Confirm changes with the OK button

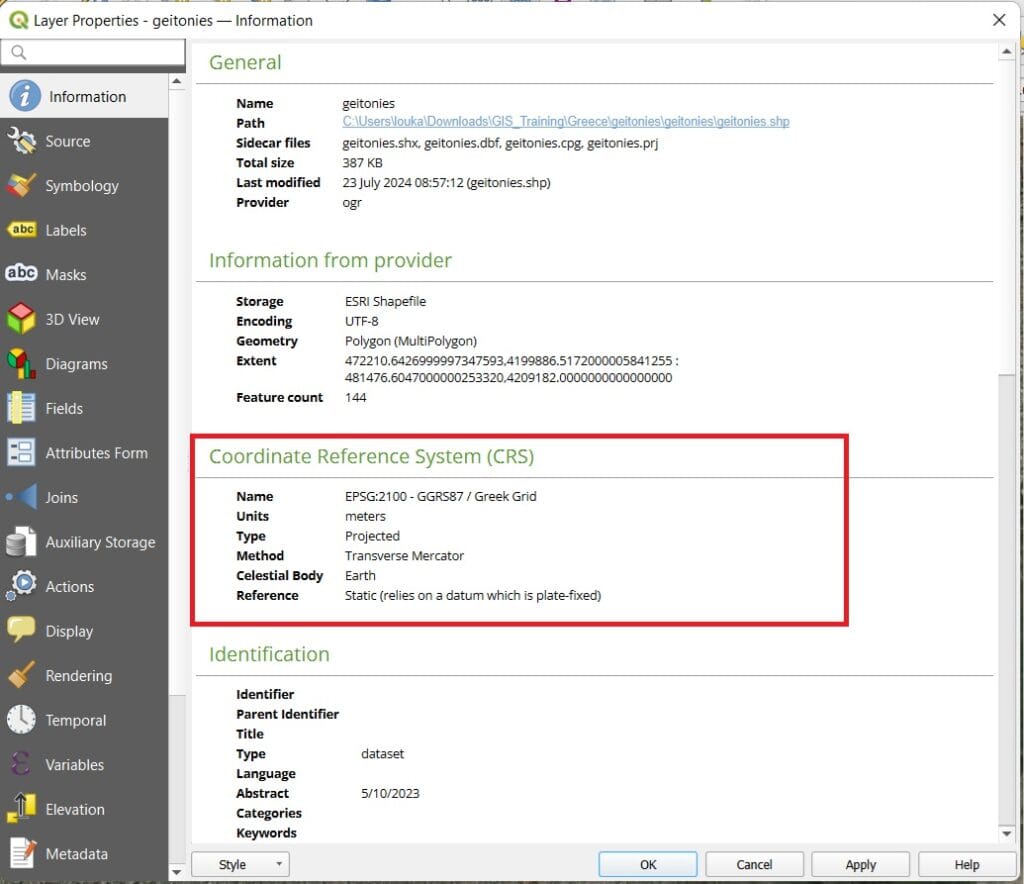pyautogui.click(x=648, y=864)
